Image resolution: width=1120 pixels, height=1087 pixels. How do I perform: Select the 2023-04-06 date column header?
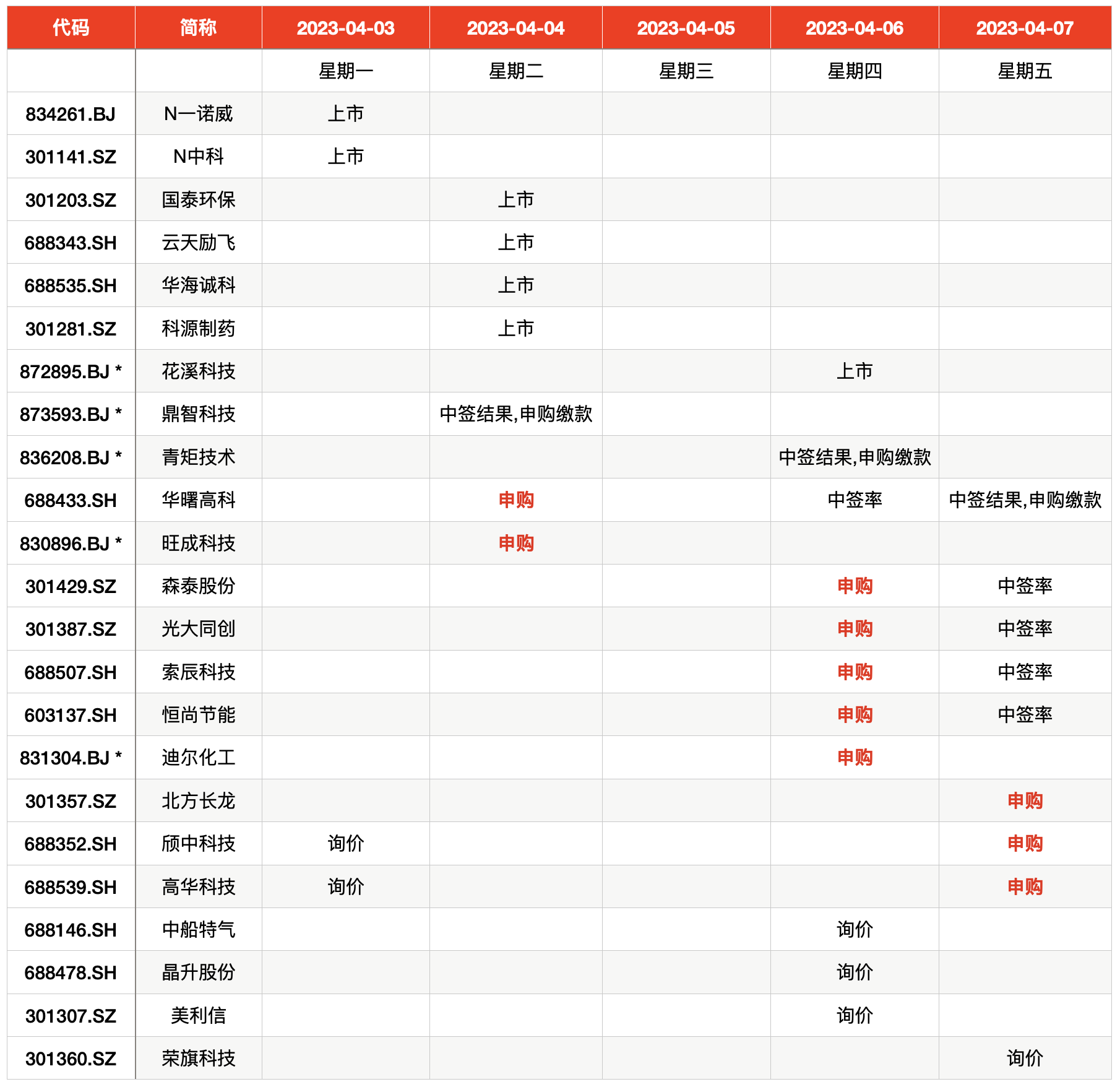click(x=854, y=28)
